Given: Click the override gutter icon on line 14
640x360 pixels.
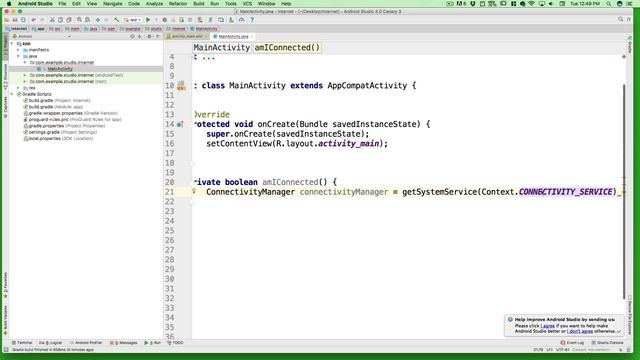Looking at the screenshot, I should pyautogui.click(x=180, y=124).
